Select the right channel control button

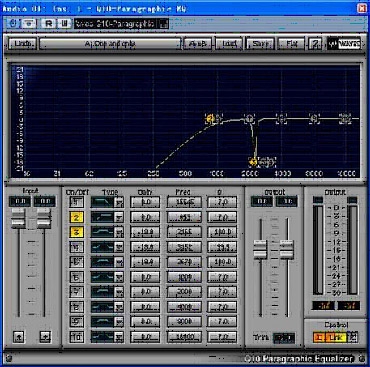coord(353,337)
